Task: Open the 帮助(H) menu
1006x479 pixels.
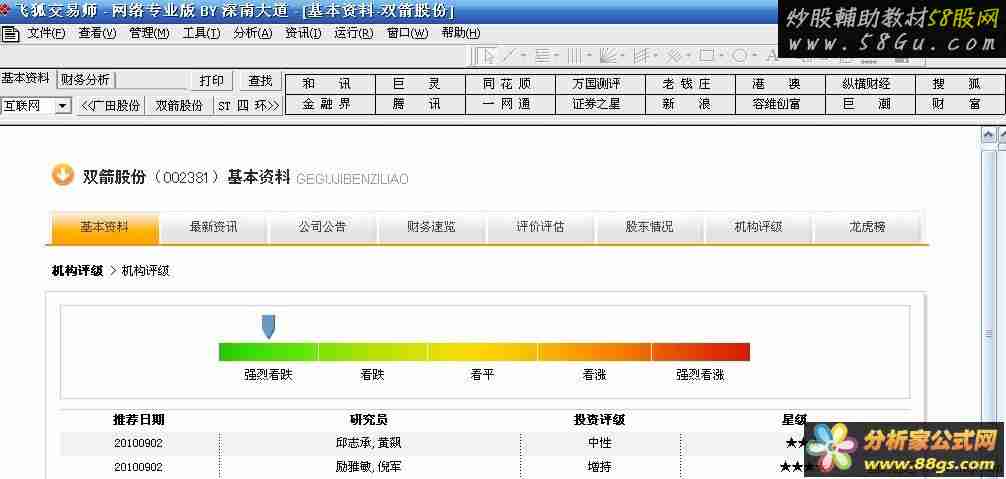Action: 461,33
